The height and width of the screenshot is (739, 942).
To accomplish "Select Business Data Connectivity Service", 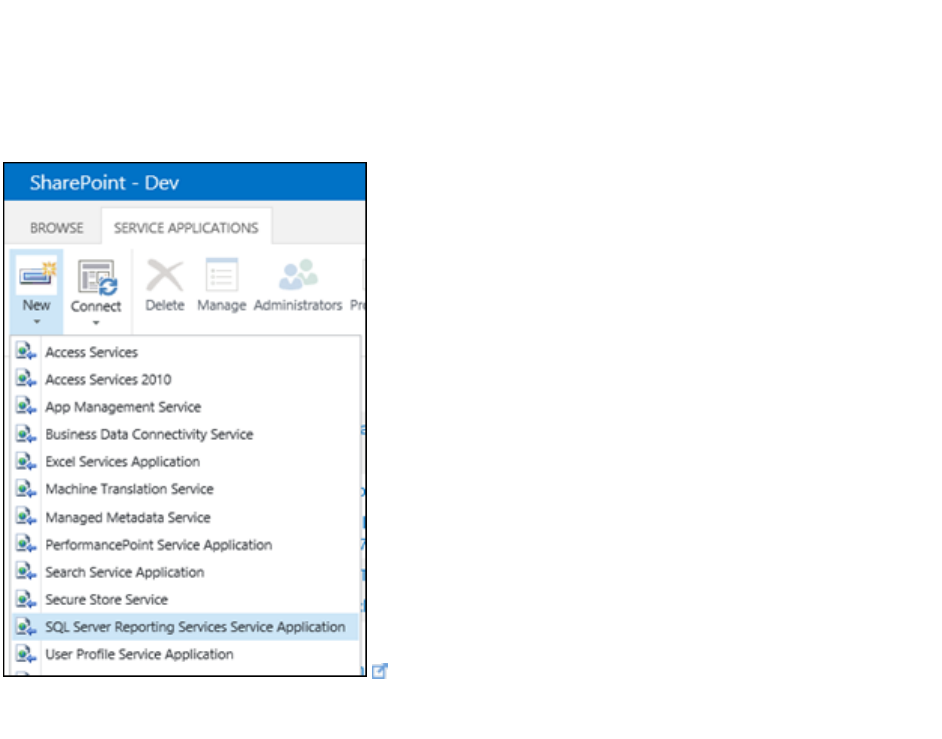I will [x=186, y=434].
